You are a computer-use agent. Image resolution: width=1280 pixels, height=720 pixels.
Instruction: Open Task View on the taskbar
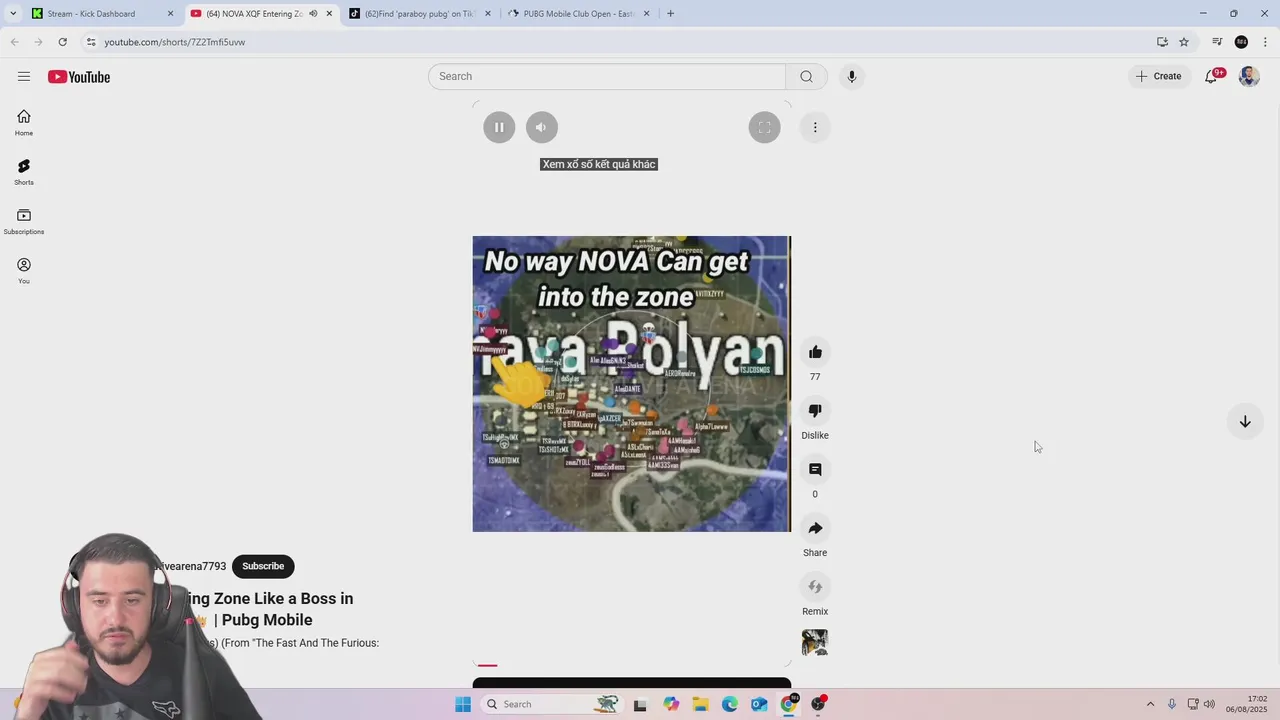[640, 704]
